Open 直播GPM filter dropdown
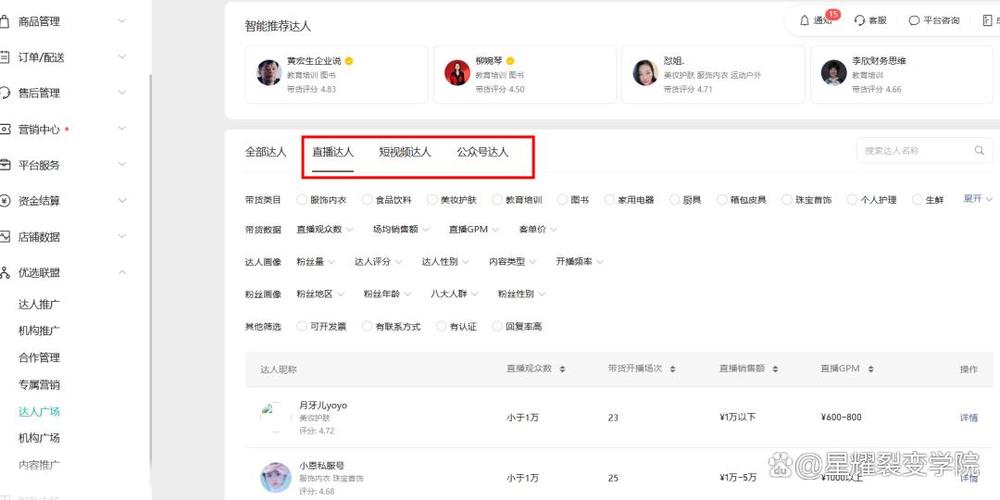This screenshot has height=500, width=1000. pyautogui.click(x=473, y=230)
